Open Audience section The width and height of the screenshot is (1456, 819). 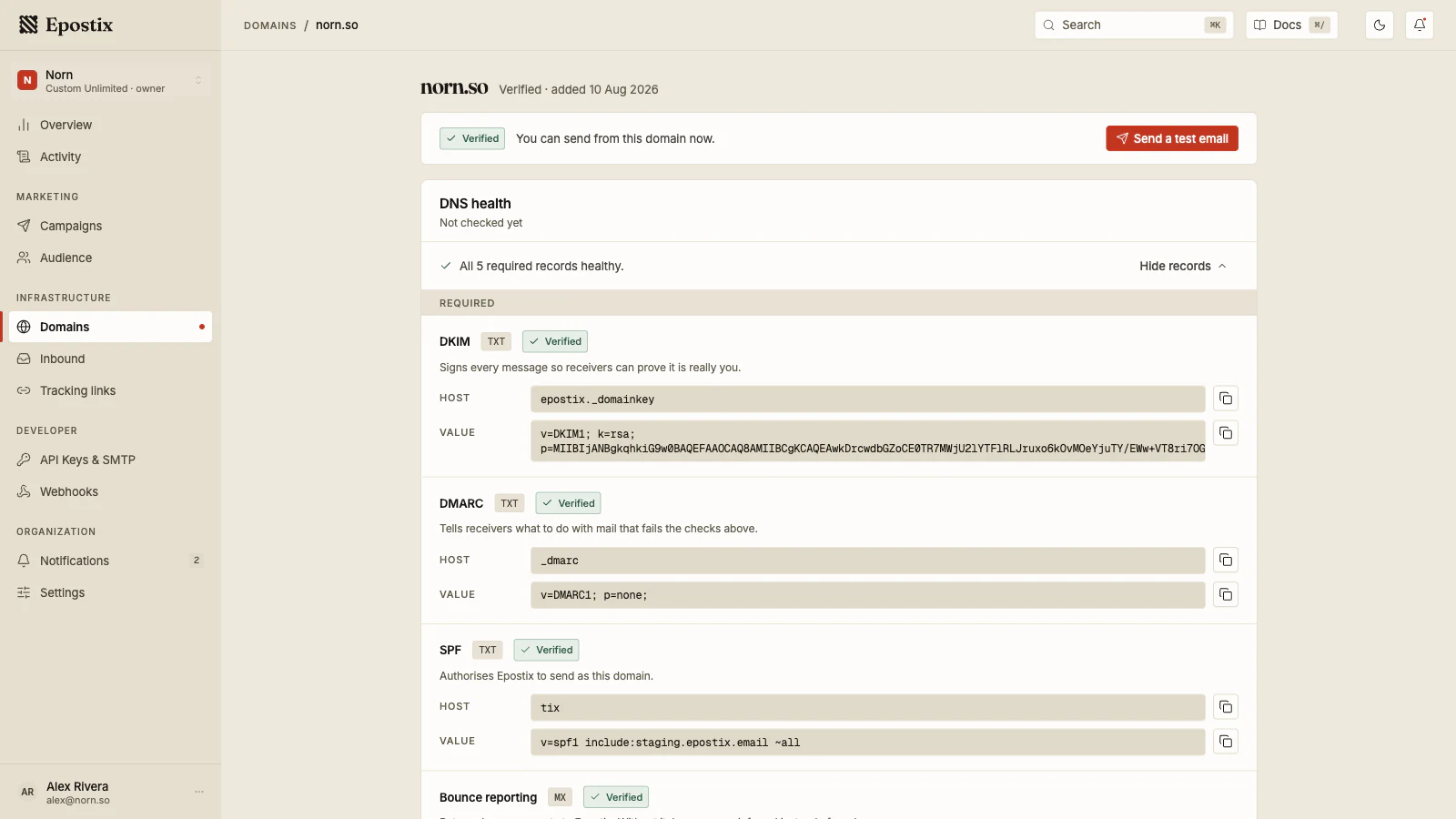[x=110, y=258]
